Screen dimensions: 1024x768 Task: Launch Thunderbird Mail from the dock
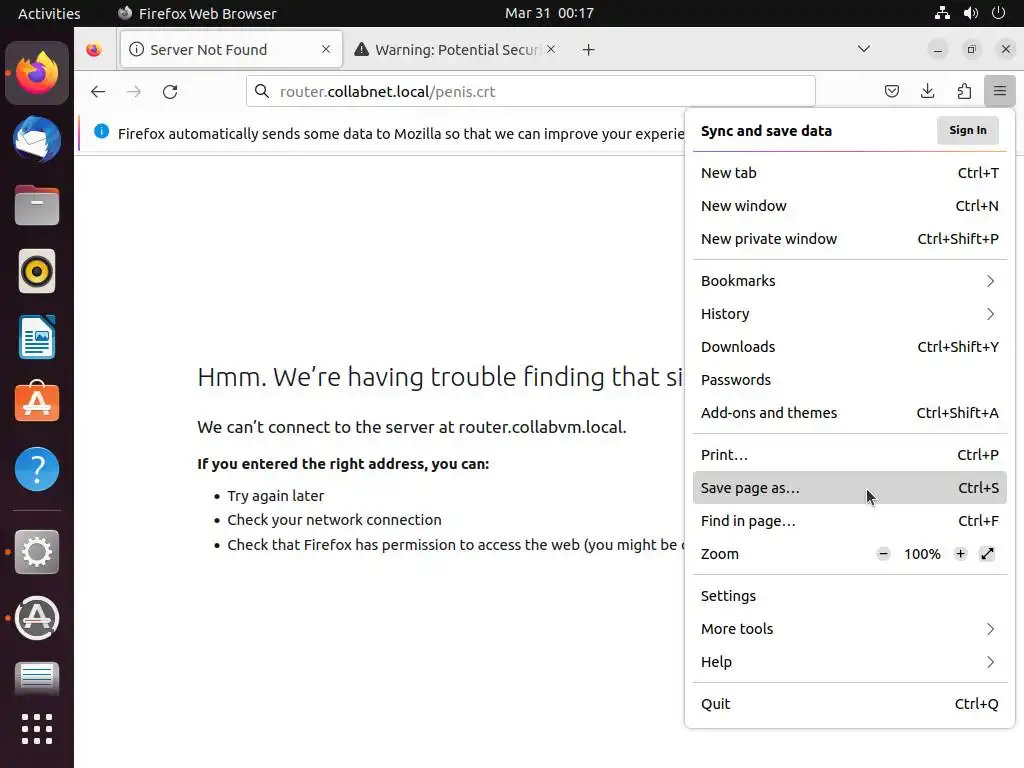point(37,140)
